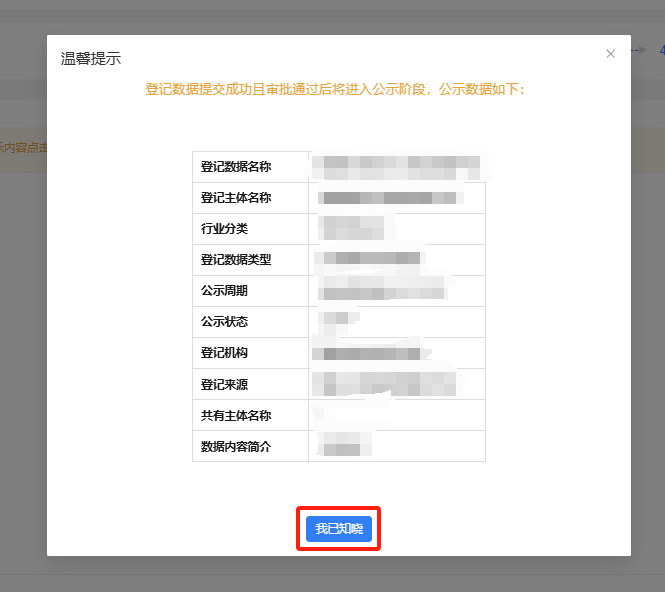Click the 我已知晓 confirmation button
The width and height of the screenshot is (665, 592).
pyautogui.click(x=339, y=529)
